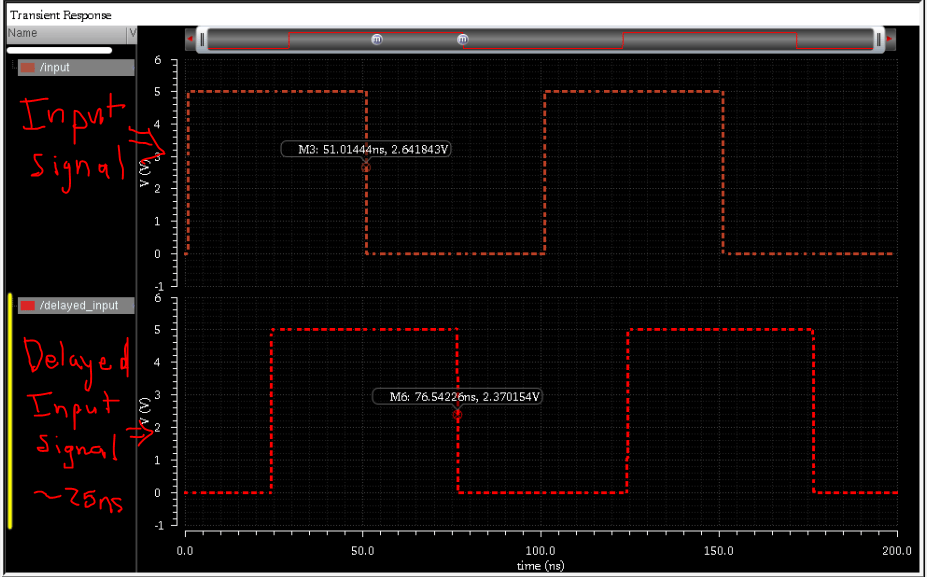
Task: Click the left arrow on the horizontal scrollbar
Action: [188, 39]
